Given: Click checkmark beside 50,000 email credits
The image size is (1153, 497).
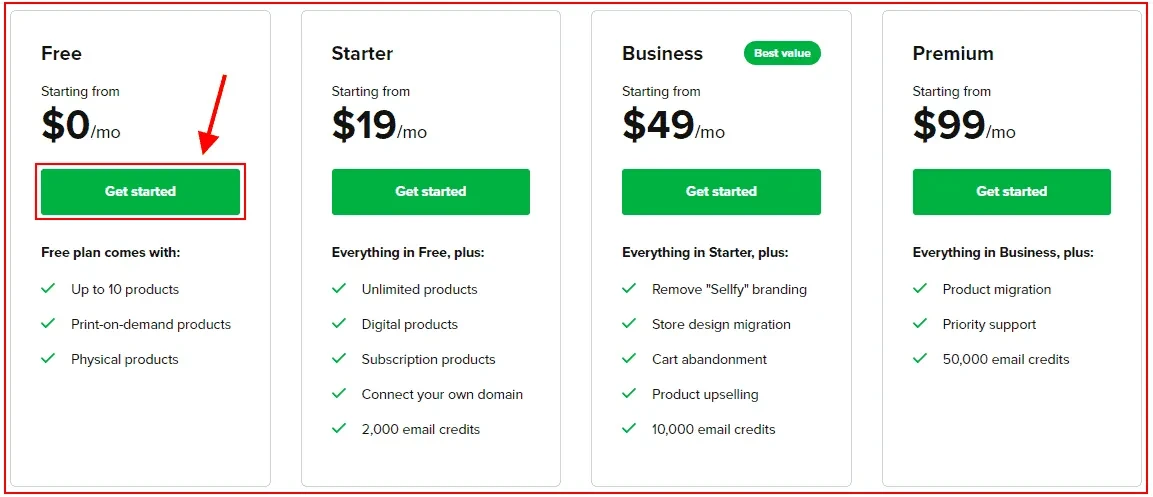Looking at the screenshot, I should [x=920, y=359].
